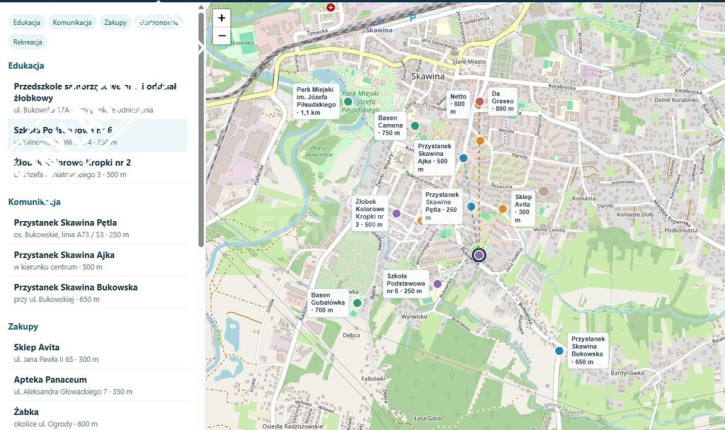Click Przystanek Skawina Bukowska map label
The width and height of the screenshot is (725, 430).
tap(587, 350)
